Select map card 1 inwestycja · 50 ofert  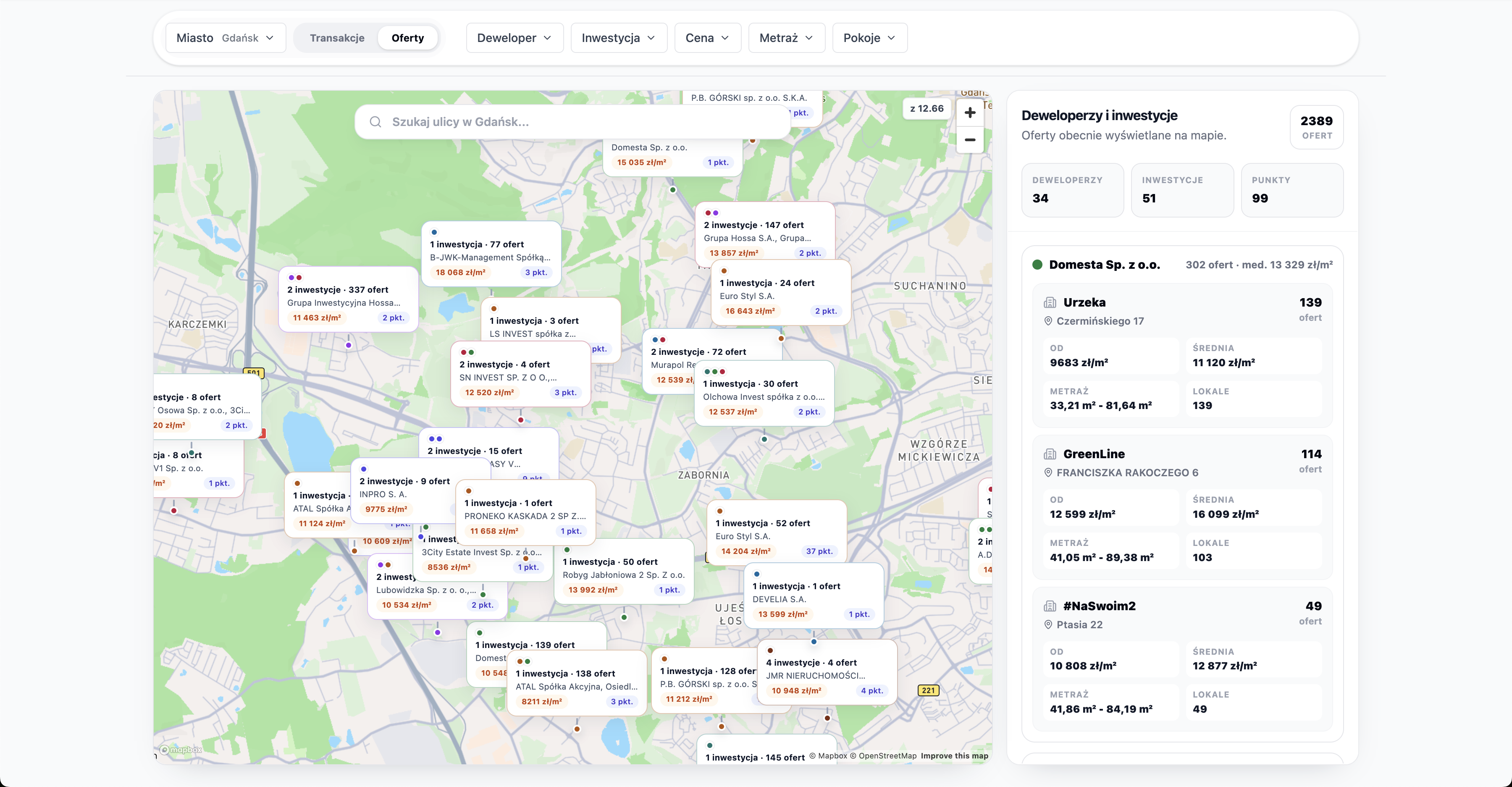pos(624,571)
